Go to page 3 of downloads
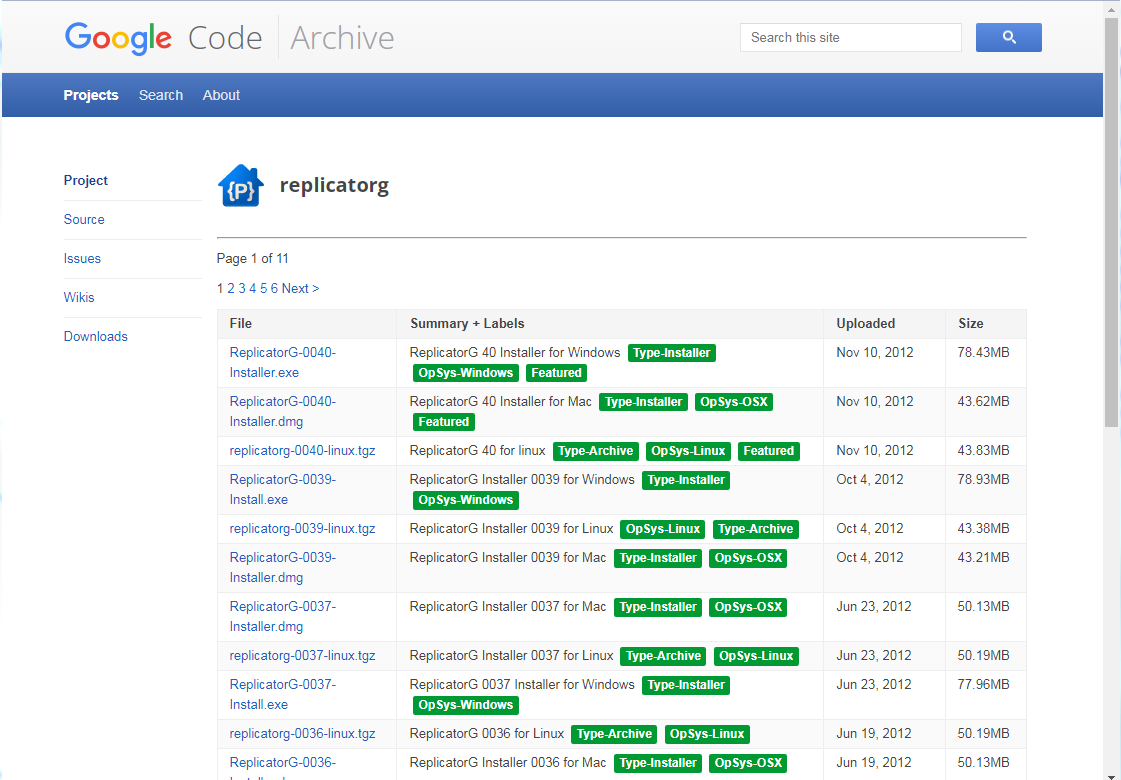 coord(242,288)
